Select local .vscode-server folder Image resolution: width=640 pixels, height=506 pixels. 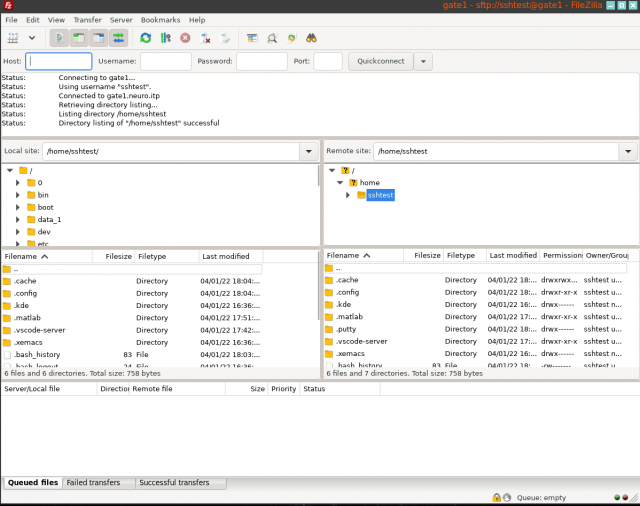(131, 330)
